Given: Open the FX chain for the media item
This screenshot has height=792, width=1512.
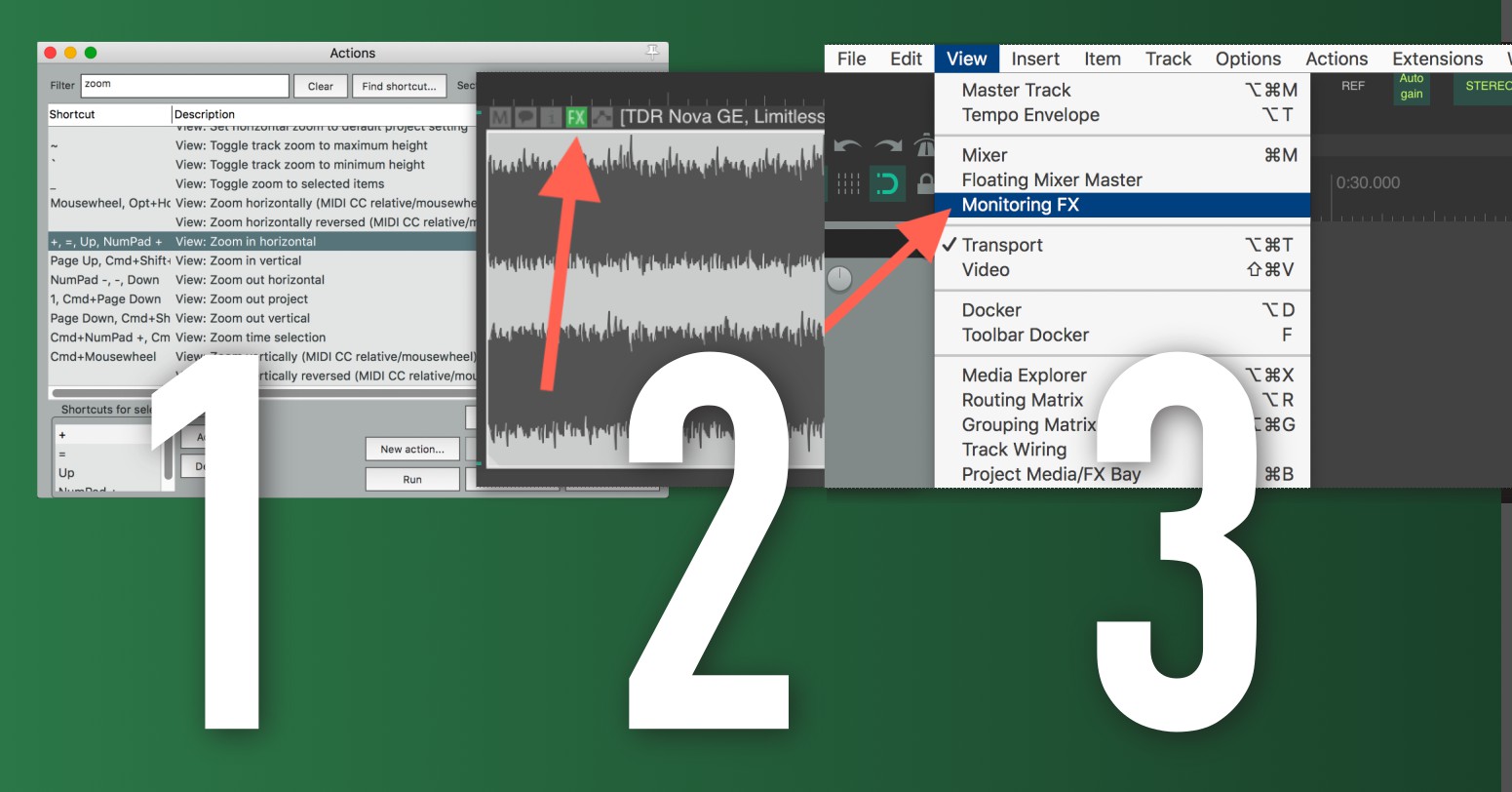Looking at the screenshot, I should click(576, 115).
